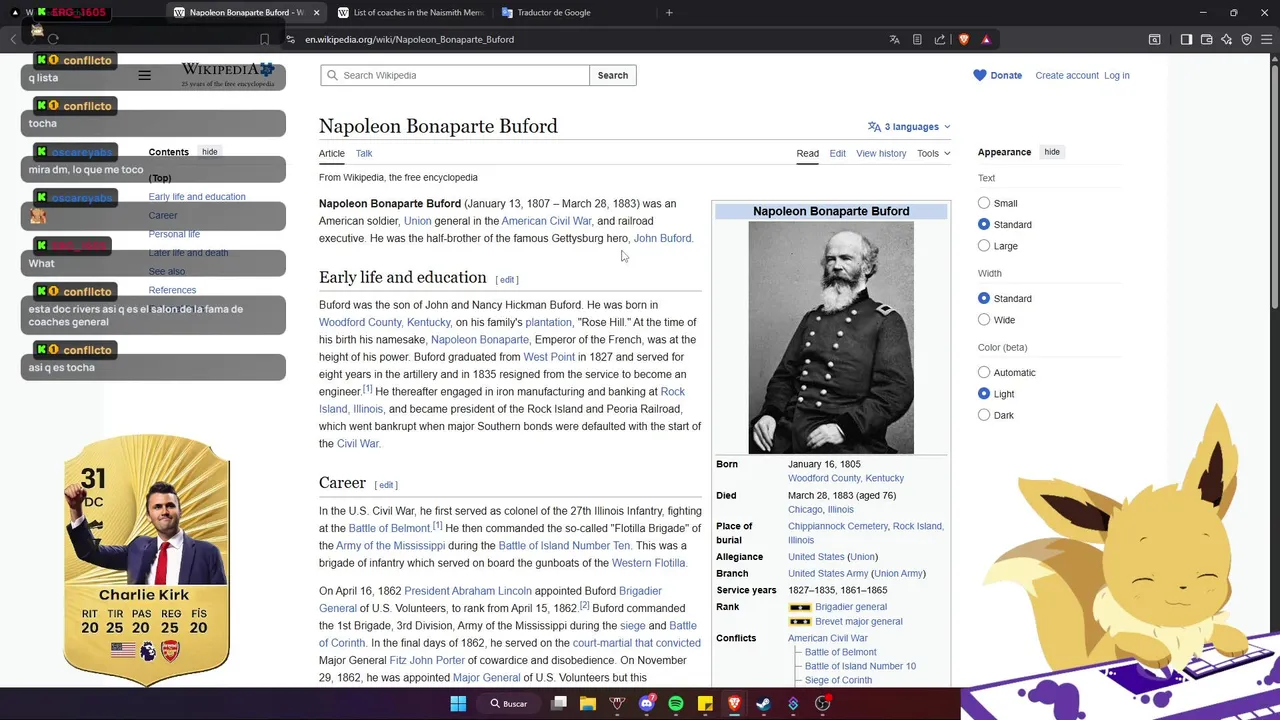Image resolution: width=1280 pixels, height=720 pixels.
Task: Close the Napoleon Bonaparte Buford browser tab
Action: click(317, 13)
